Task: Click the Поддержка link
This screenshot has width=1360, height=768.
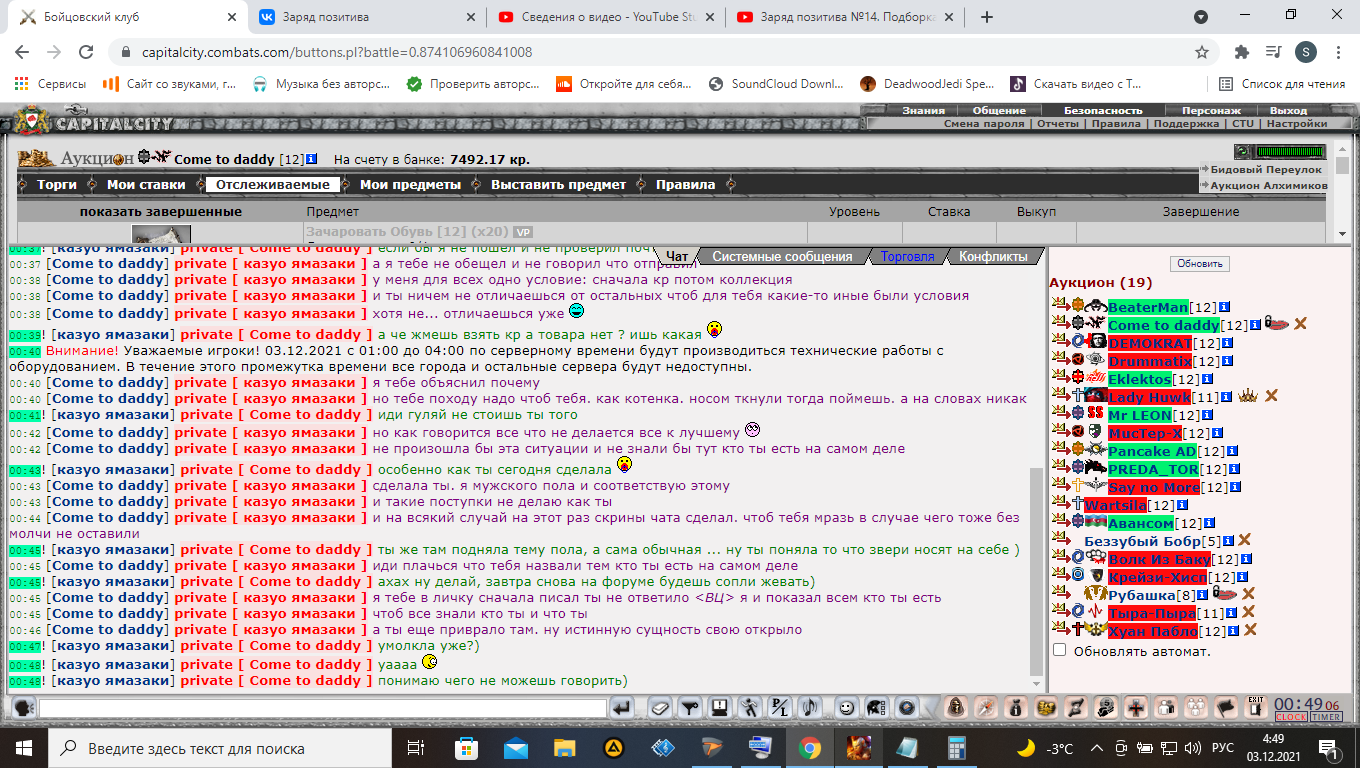Action: point(1186,124)
